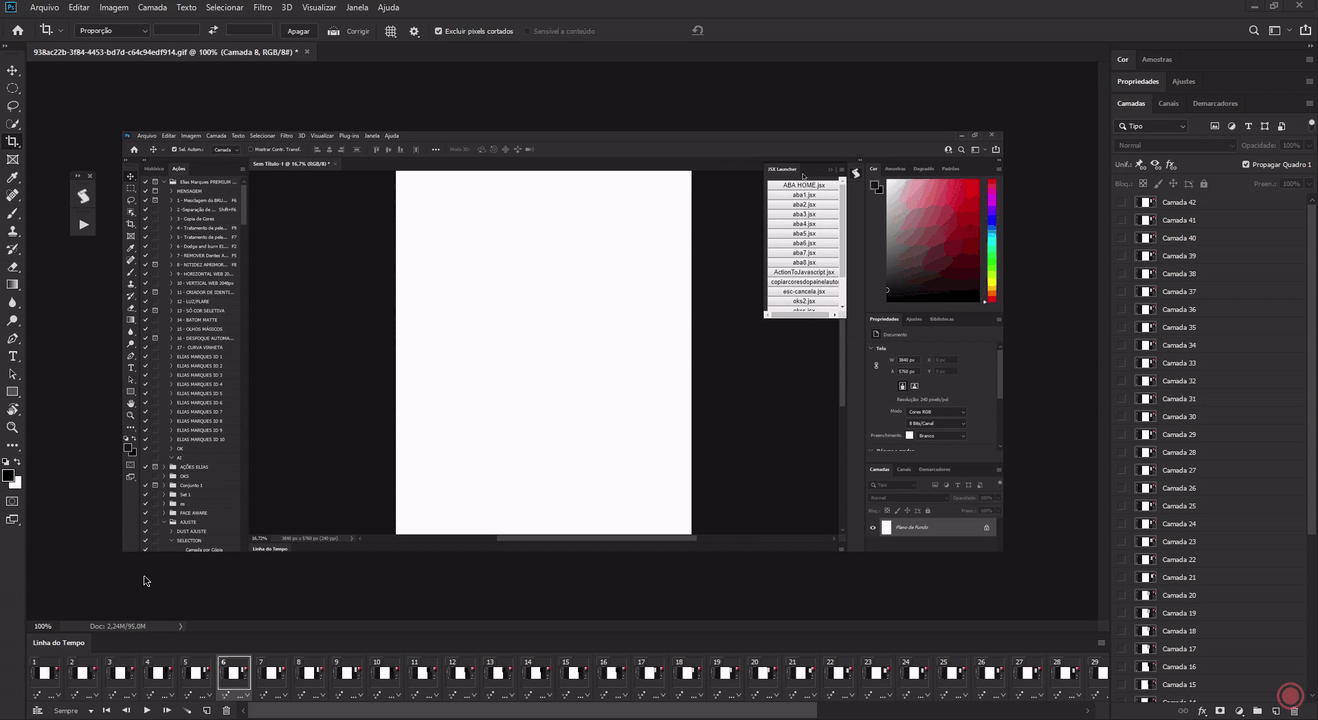This screenshot has width=1318, height=720.
Task: Enable the 'Sensível a conteúdo' checkbox
Action: click(527, 31)
